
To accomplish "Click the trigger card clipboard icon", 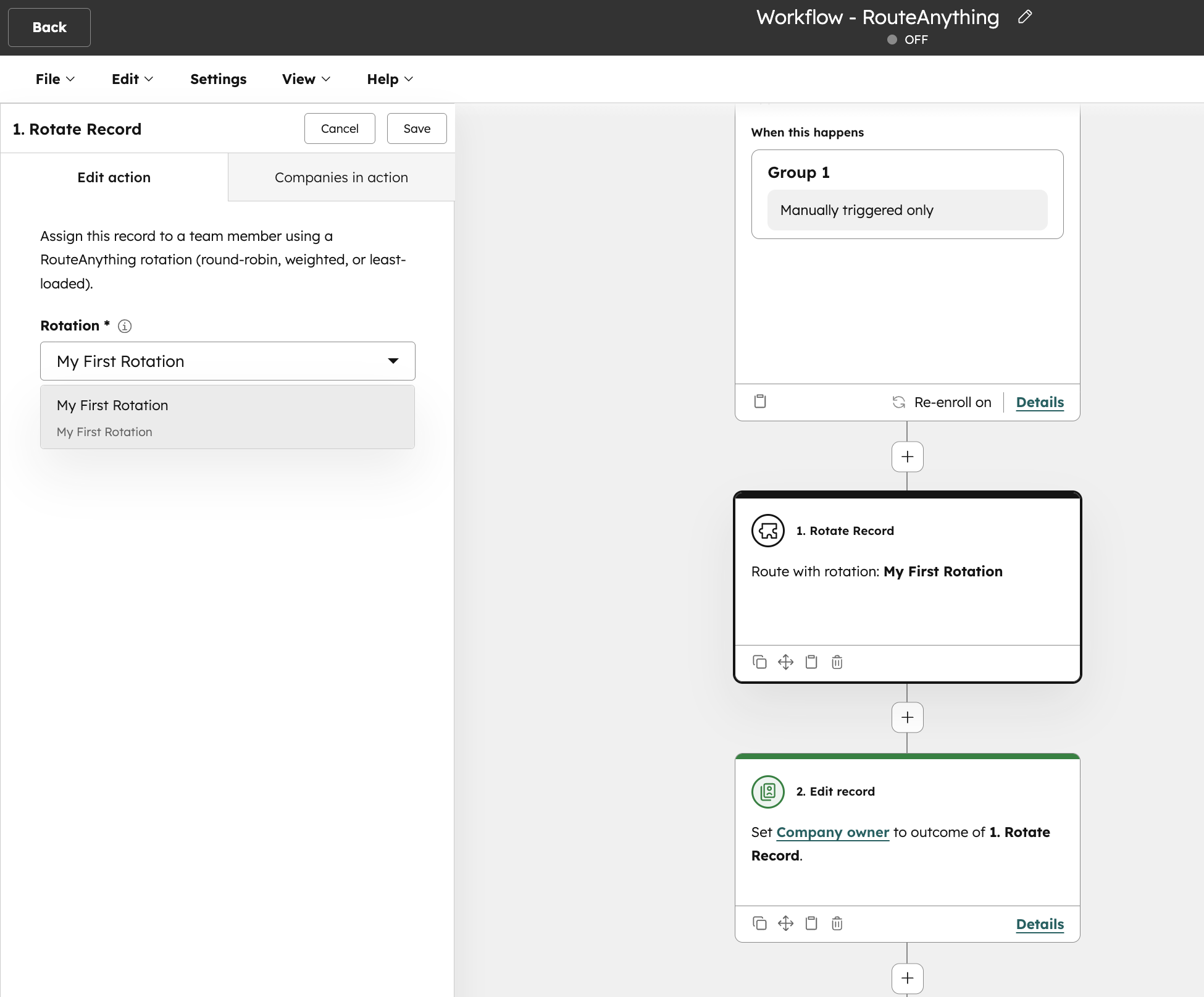I will point(760,402).
